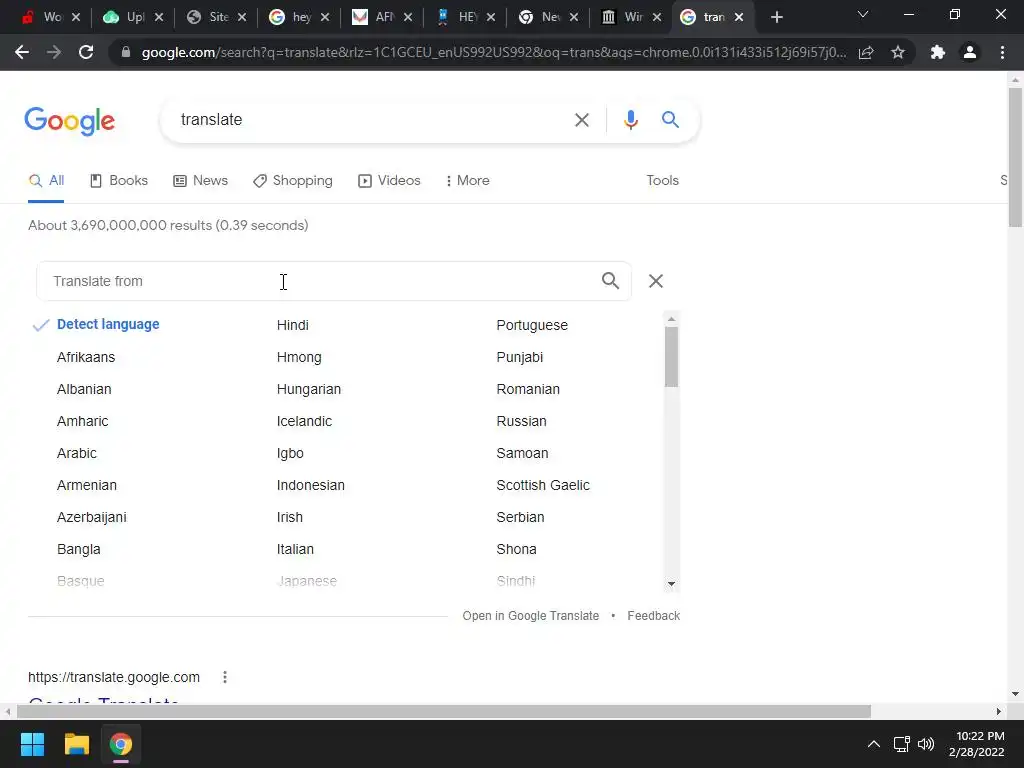Choose Indonesian as source language
The image size is (1024, 768).
click(x=311, y=485)
